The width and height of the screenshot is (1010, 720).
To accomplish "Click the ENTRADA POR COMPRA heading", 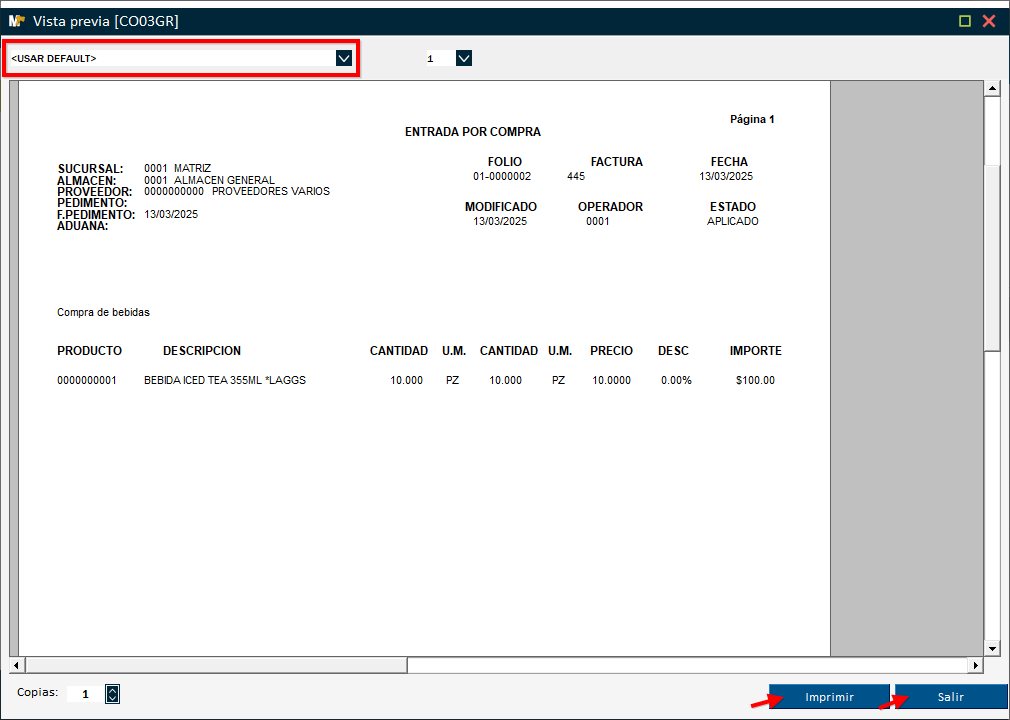I will [473, 131].
